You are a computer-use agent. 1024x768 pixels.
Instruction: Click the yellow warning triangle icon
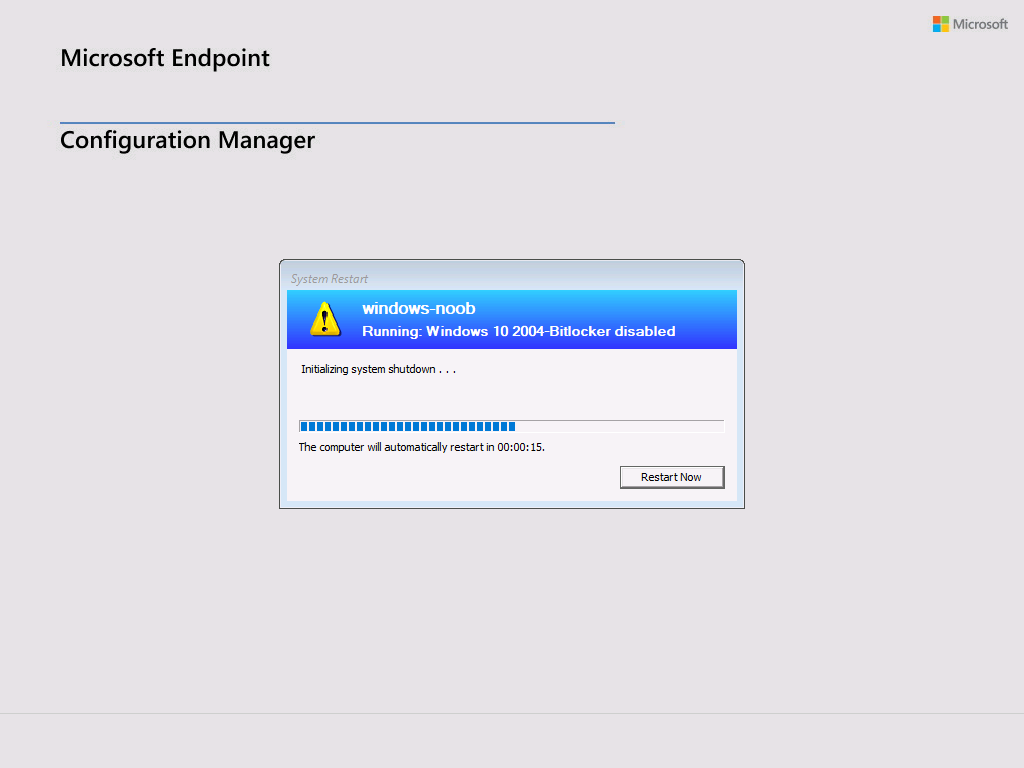pos(325,319)
